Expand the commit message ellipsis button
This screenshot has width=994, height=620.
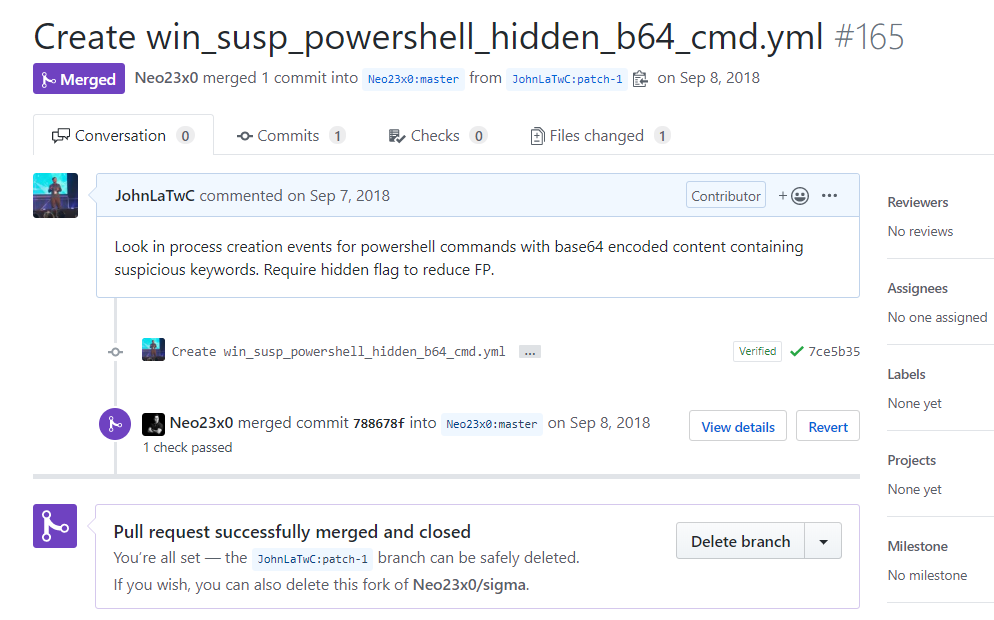coord(530,352)
